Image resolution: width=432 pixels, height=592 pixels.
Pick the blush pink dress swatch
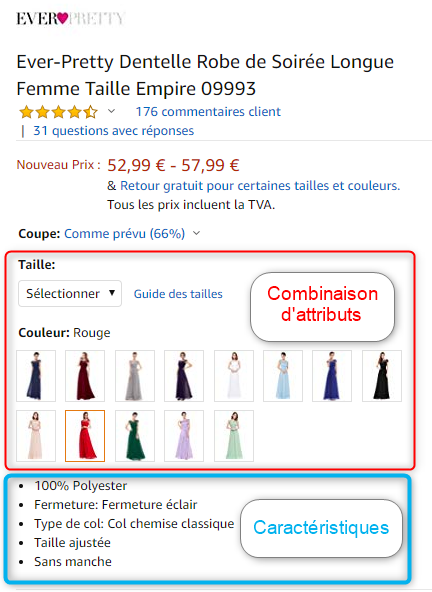tap(36, 436)
